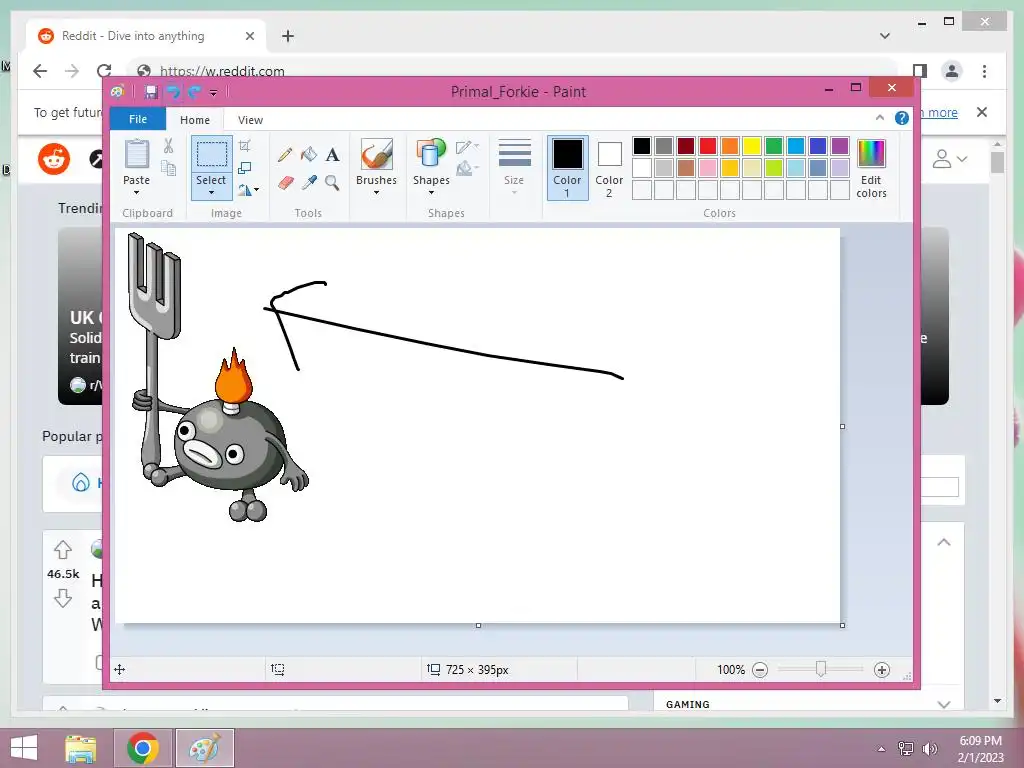The width and height of the screenshot is (1024, 768).
Task: Collapse the Reddit sidebar panel chevron
Action: click(944, 542)
